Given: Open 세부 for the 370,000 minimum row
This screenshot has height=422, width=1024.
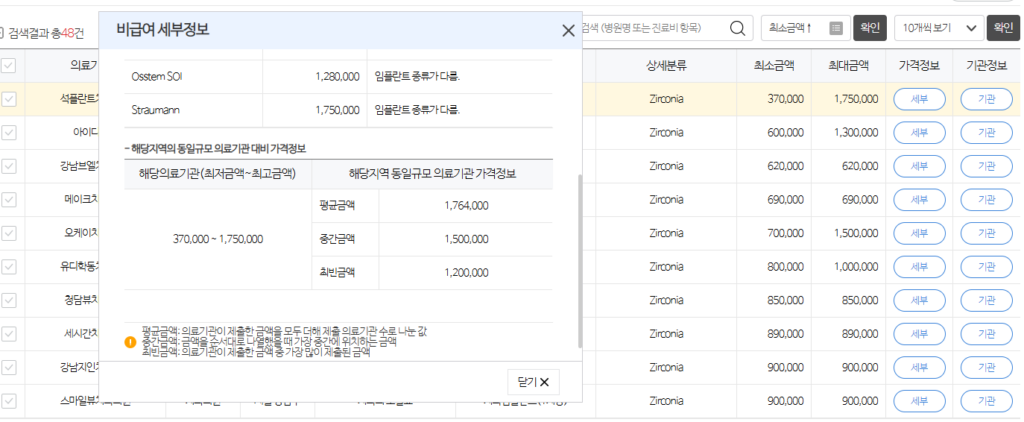Looking at the screenshot, I should pyautogui.click(x=919, y=99).
